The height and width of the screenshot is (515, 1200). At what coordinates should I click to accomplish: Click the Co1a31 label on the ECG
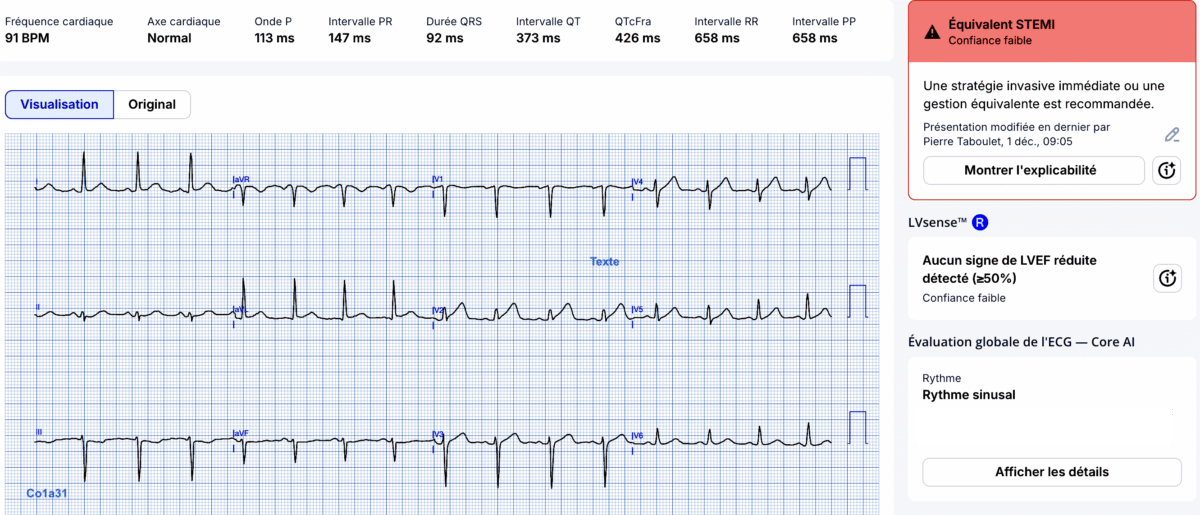(x=47, y=493)
